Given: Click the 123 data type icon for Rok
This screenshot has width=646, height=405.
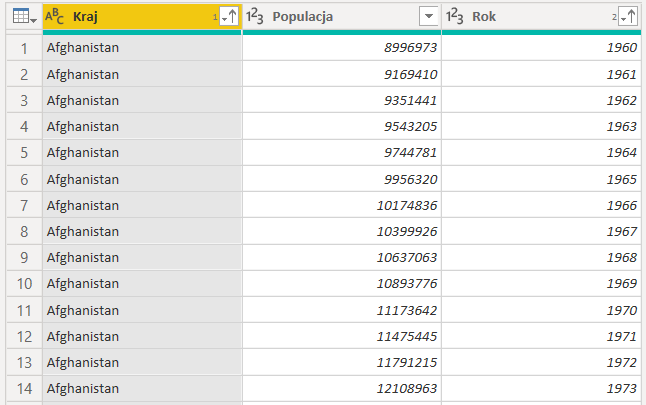Looking at the screenshot, I should [x=456, y=17].
